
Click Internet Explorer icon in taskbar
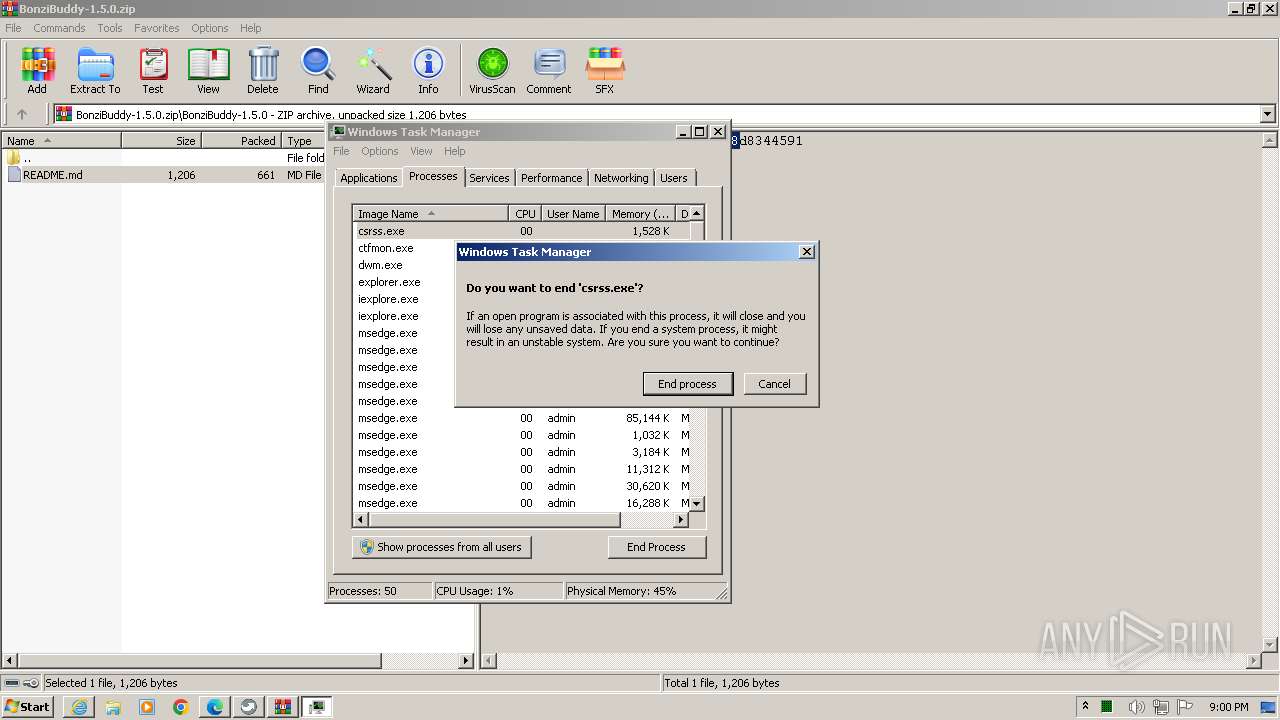coord(79,706)
